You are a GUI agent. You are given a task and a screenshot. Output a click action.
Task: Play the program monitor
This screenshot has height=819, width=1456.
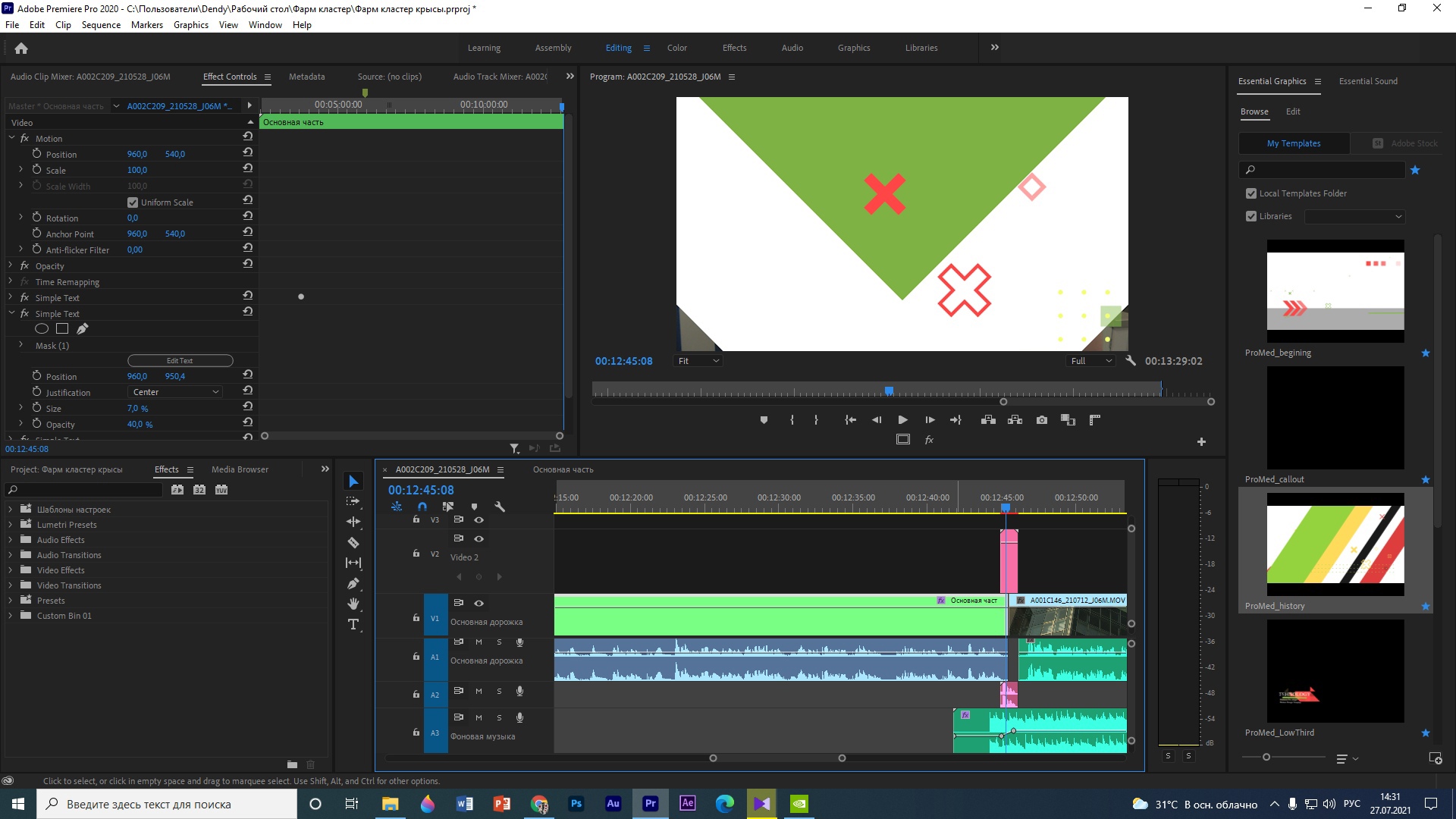[x=902, y=420]
